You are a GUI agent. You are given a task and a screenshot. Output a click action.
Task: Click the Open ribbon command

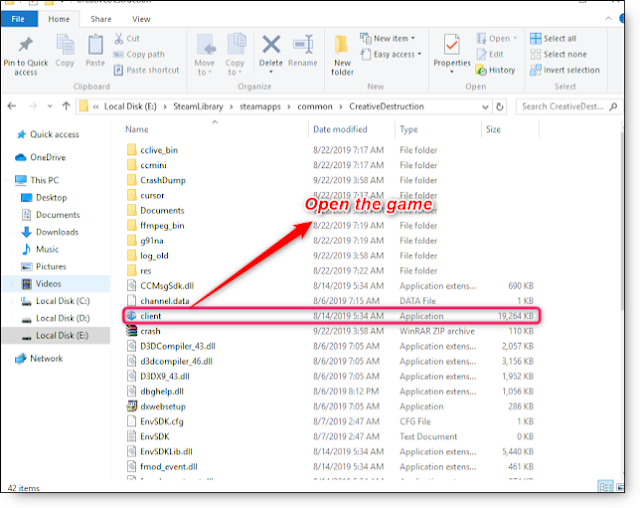496,38
